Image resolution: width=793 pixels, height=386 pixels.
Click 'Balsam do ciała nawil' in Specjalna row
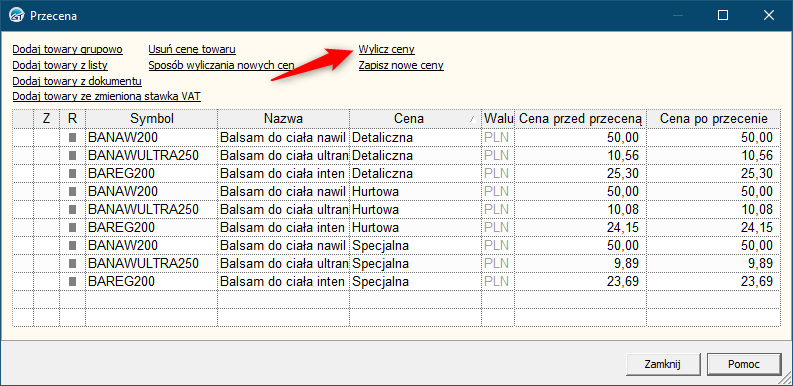tap(284, 245)
